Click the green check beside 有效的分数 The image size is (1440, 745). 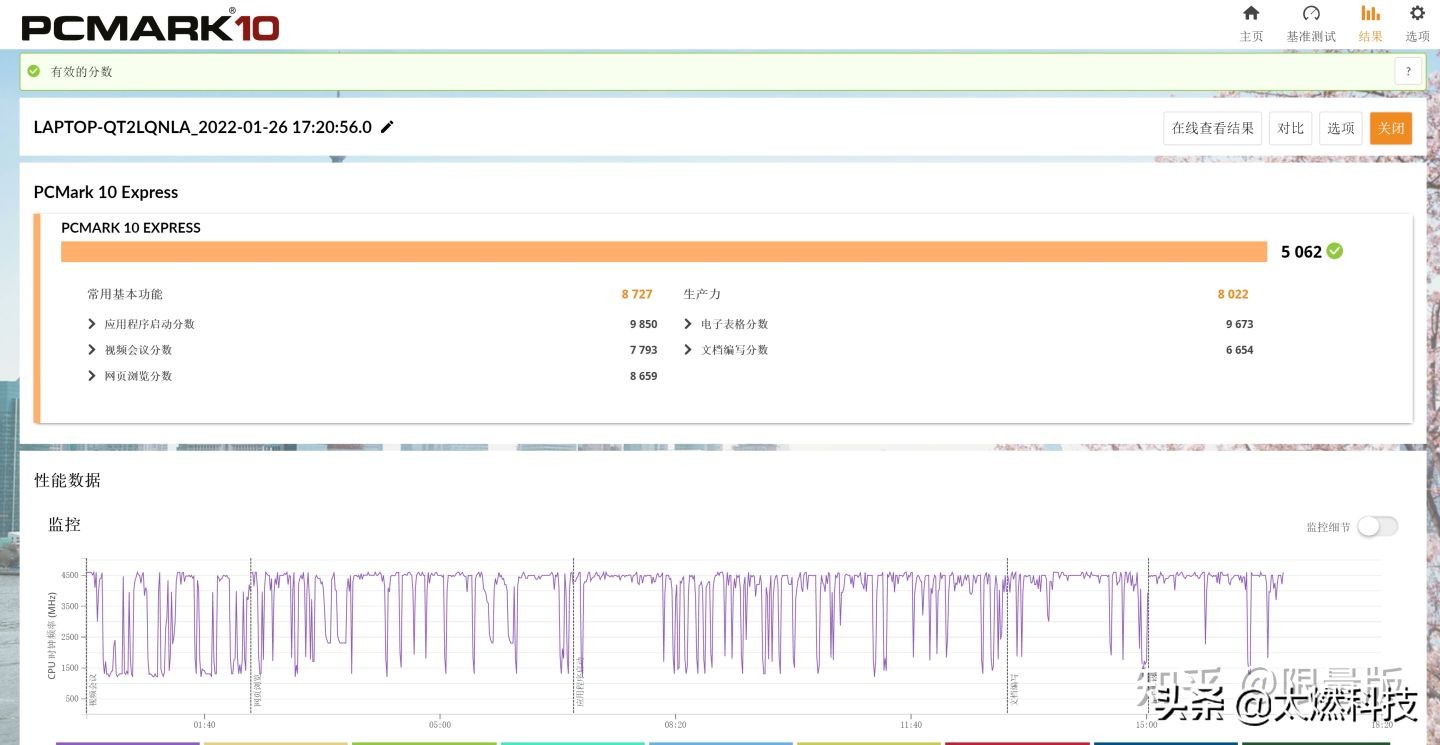tap(34, 71)
